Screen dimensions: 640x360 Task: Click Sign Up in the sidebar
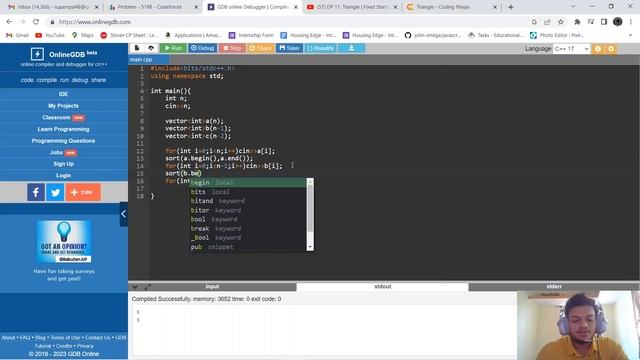pos(63,164)
